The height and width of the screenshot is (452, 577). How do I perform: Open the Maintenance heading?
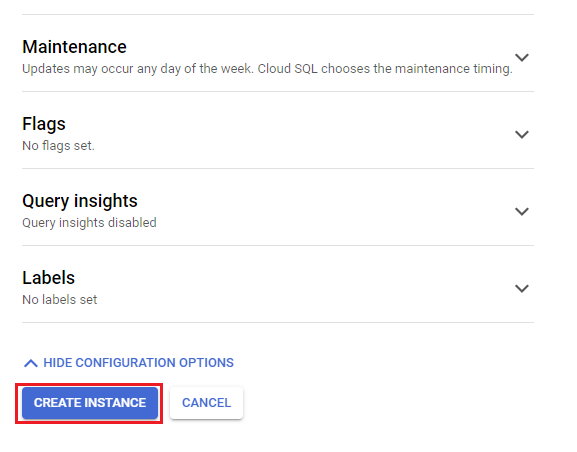pos(74,47)
